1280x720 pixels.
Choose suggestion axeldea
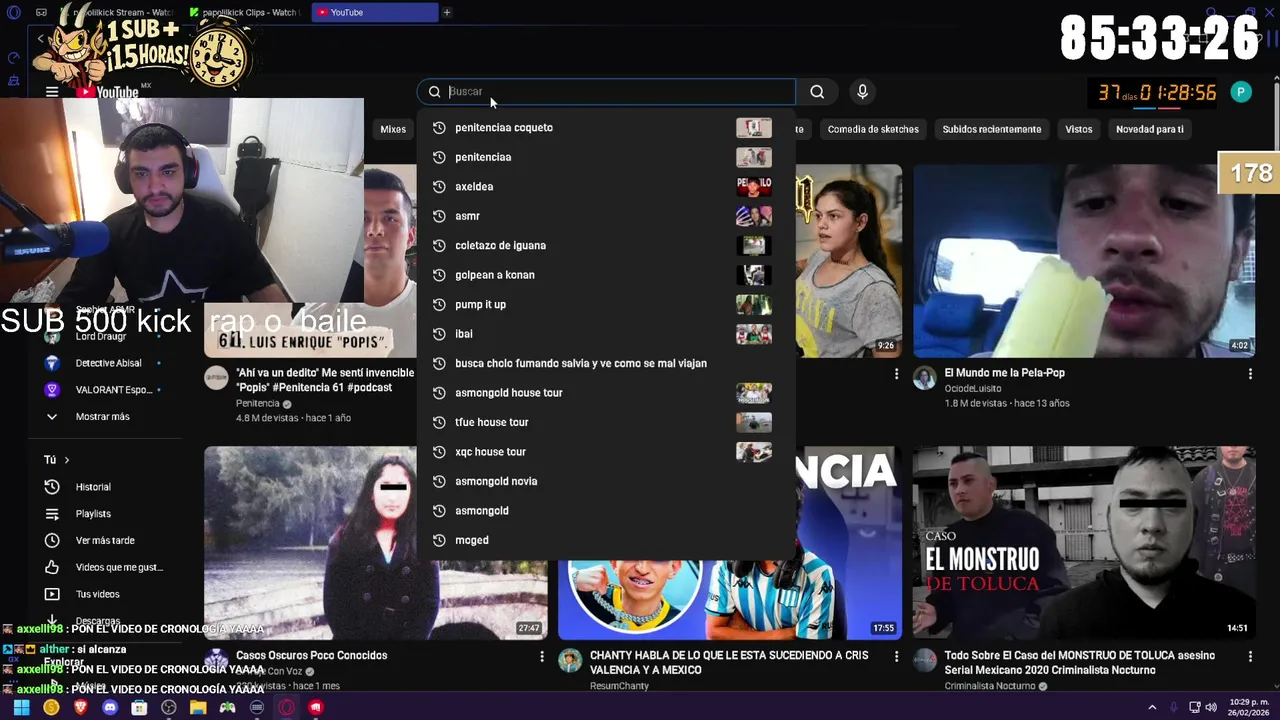click(x=606, y=187)
